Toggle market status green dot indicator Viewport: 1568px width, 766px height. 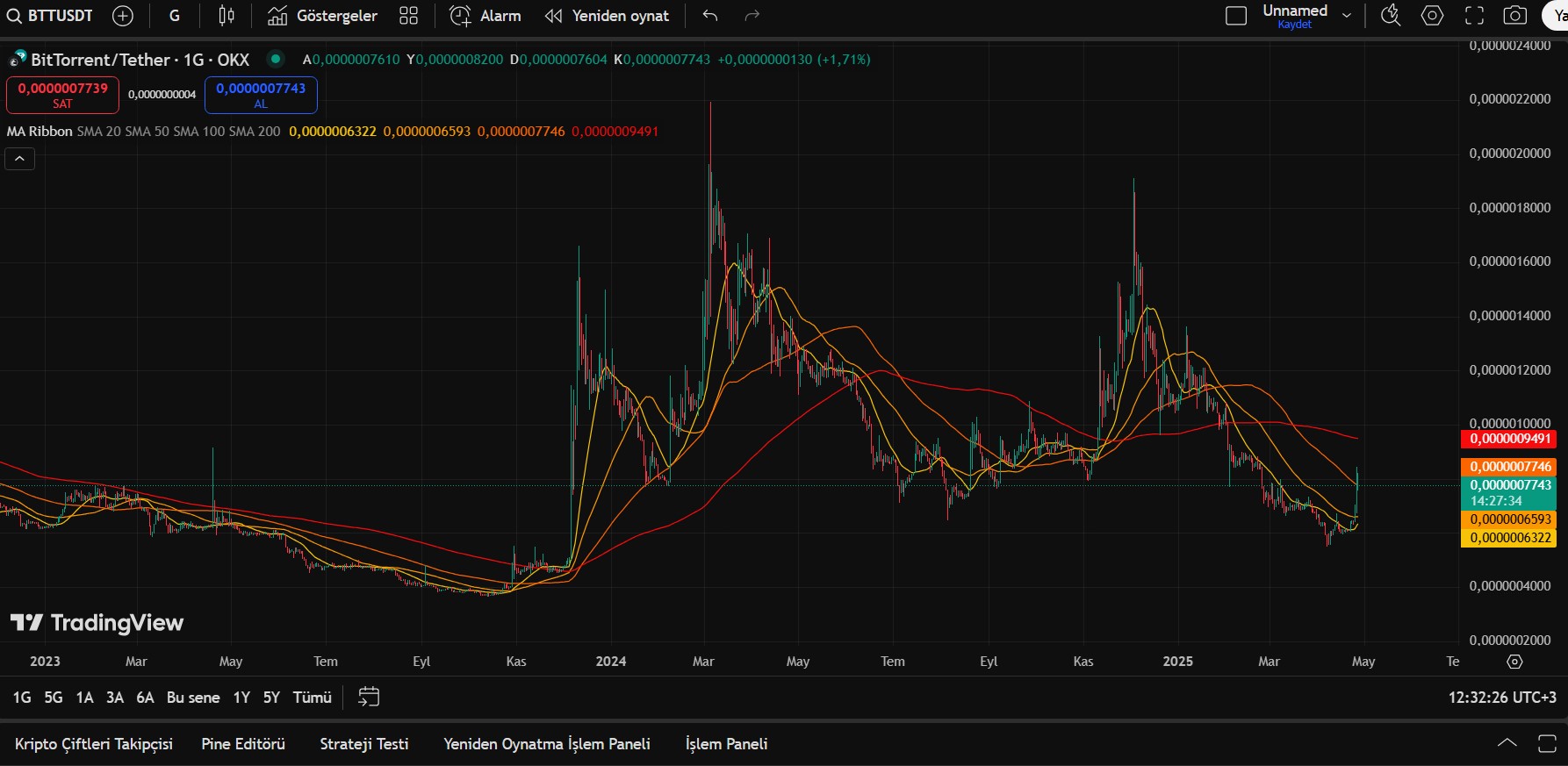(276, 59)
